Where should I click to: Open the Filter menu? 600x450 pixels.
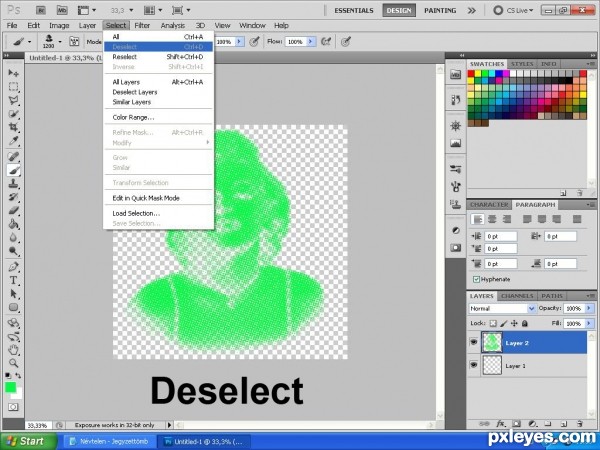click(142, 26)
